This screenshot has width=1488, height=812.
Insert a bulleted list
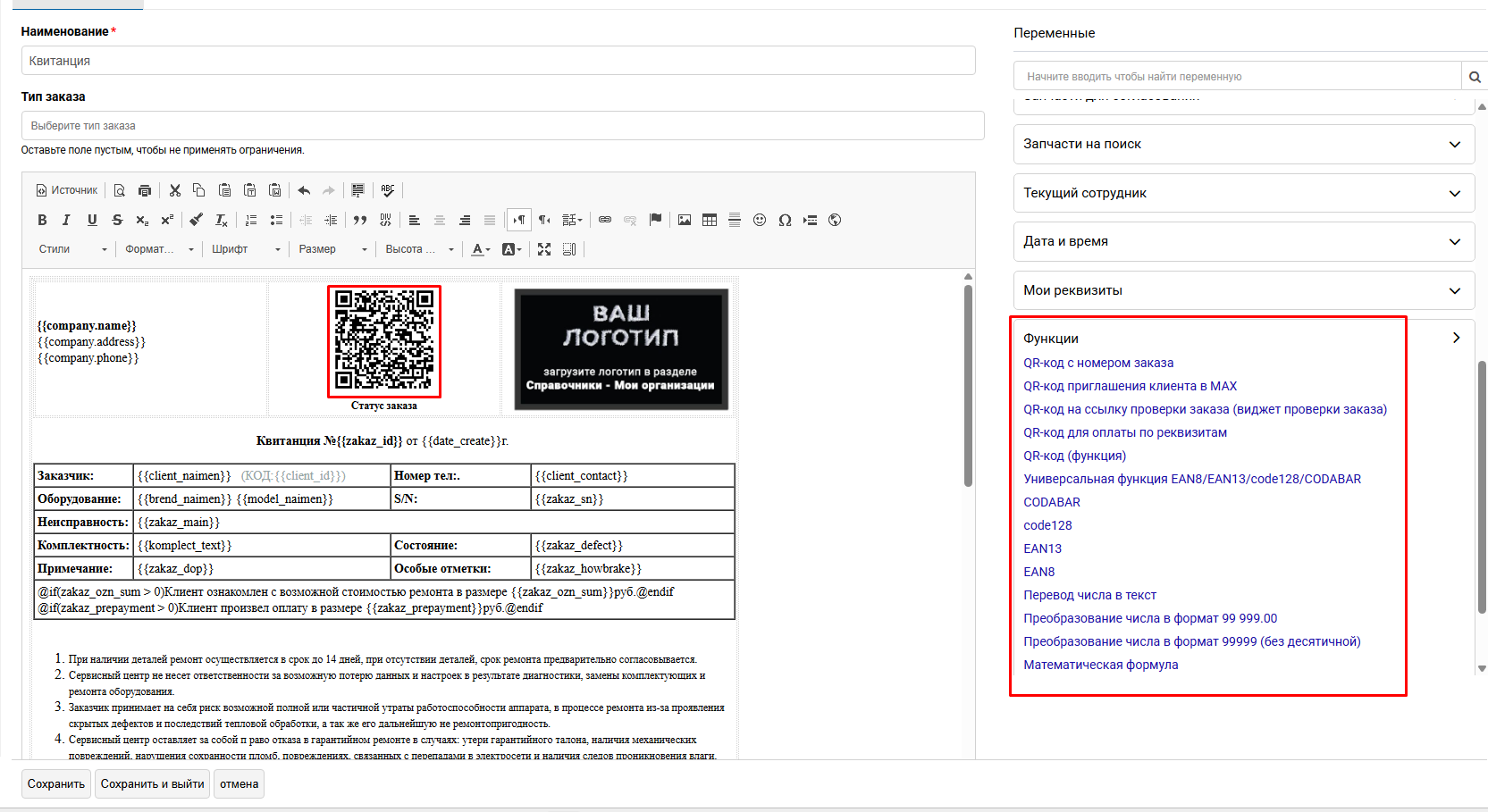(x=276, y=220)
